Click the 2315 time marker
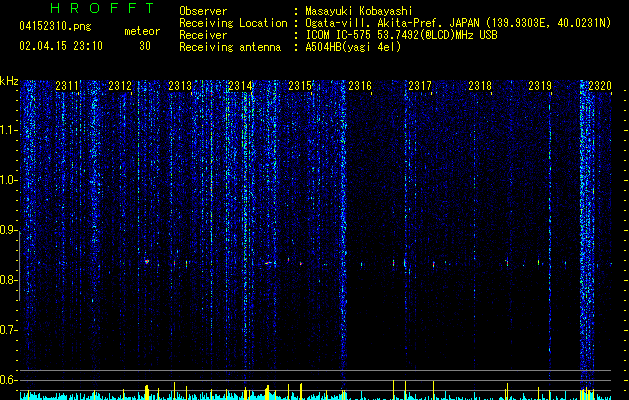The width and height of the screenshot is (629, 400). pyautogui.click(x=300, y=86)
